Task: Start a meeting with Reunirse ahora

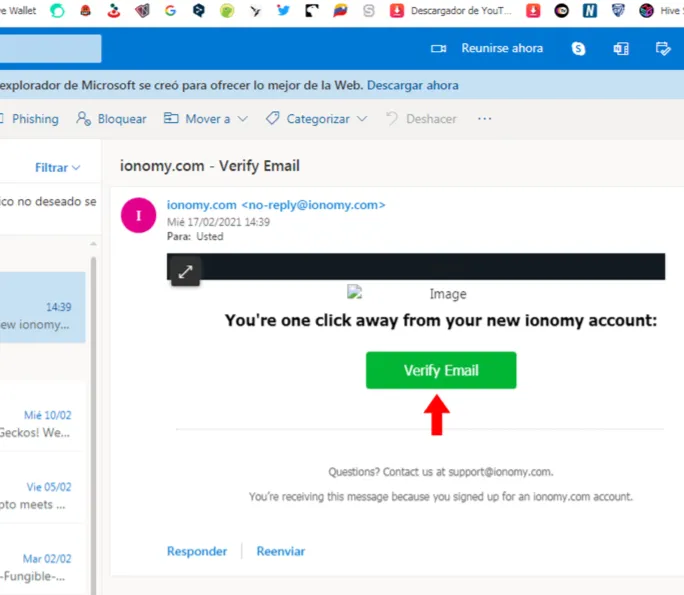Action: [502, 48]
